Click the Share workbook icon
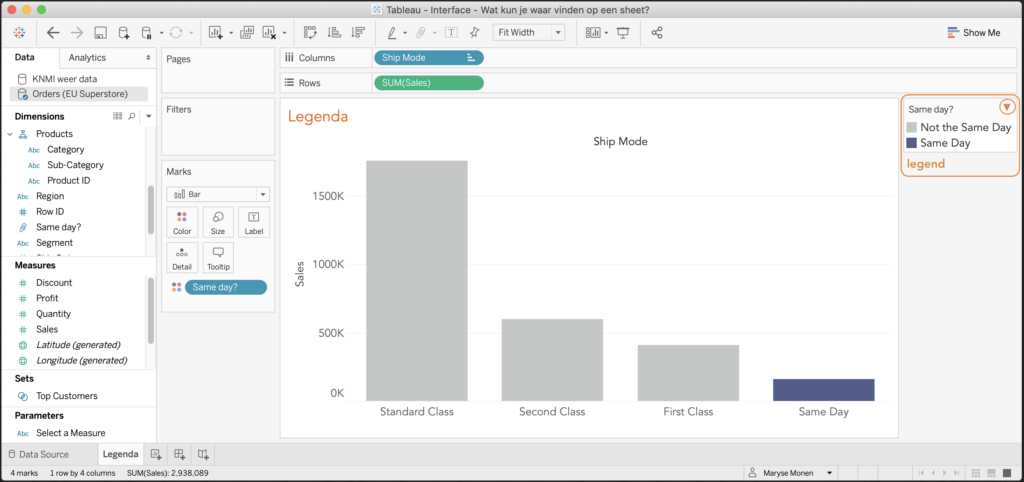Viewport: 1024px width, 482px height. click(x=657, y=33)
